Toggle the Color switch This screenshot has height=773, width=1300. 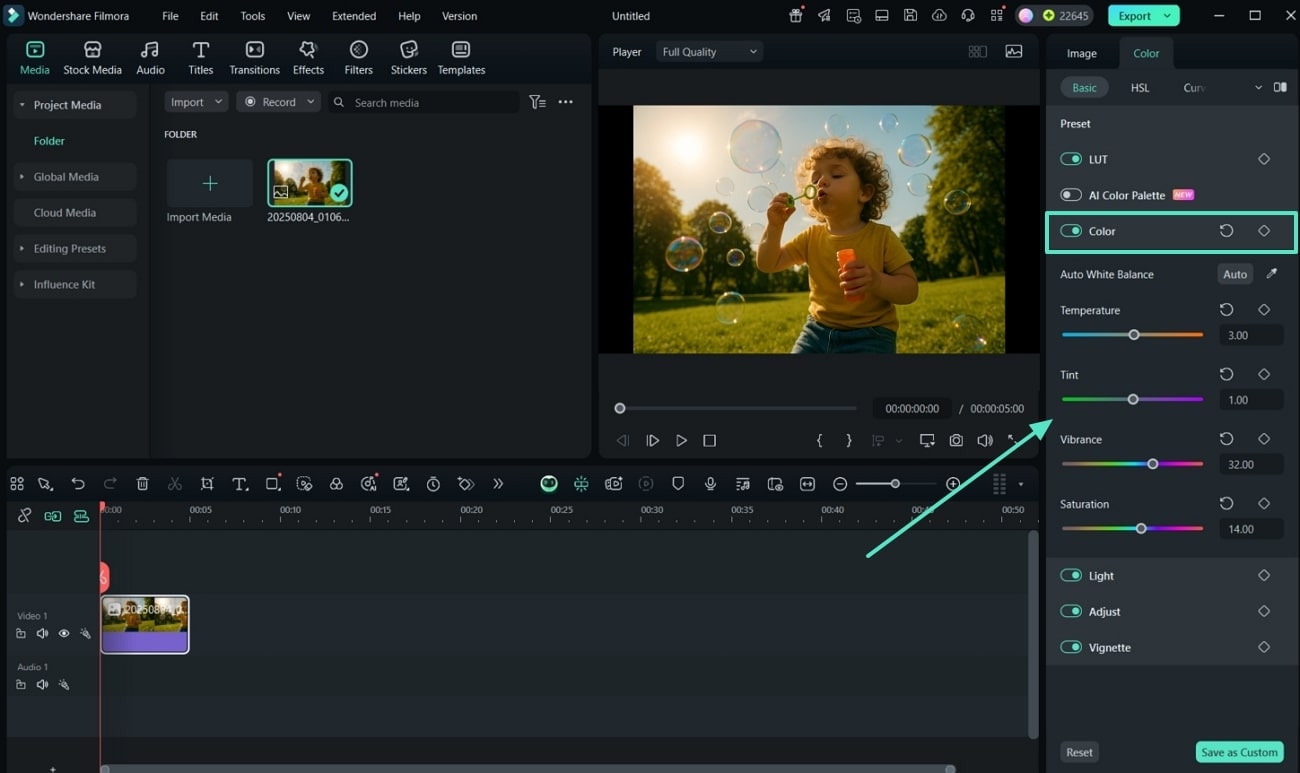click(x=1071, y=231)
